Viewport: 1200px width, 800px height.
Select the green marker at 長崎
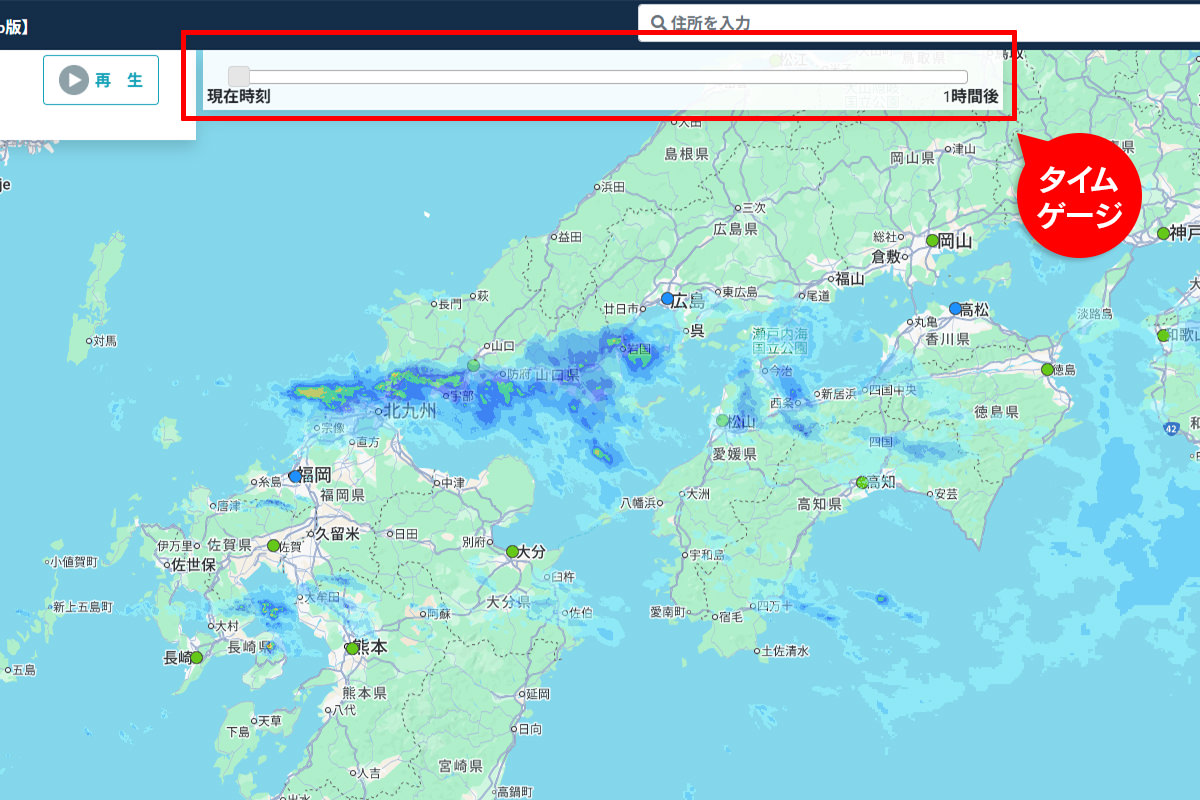[x=197, y=658]
